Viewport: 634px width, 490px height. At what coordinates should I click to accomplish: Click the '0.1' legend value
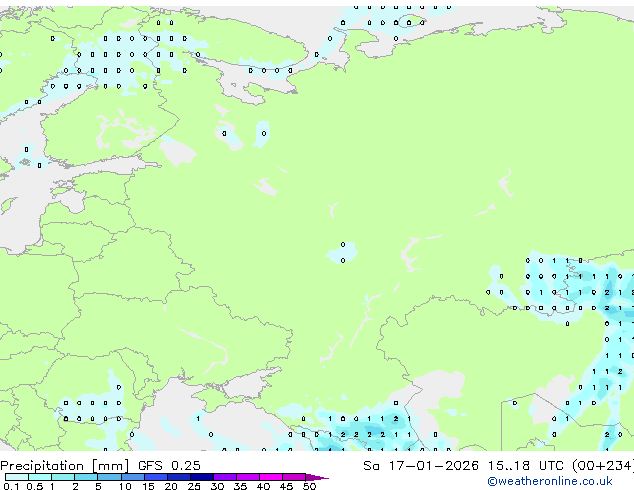11,486
